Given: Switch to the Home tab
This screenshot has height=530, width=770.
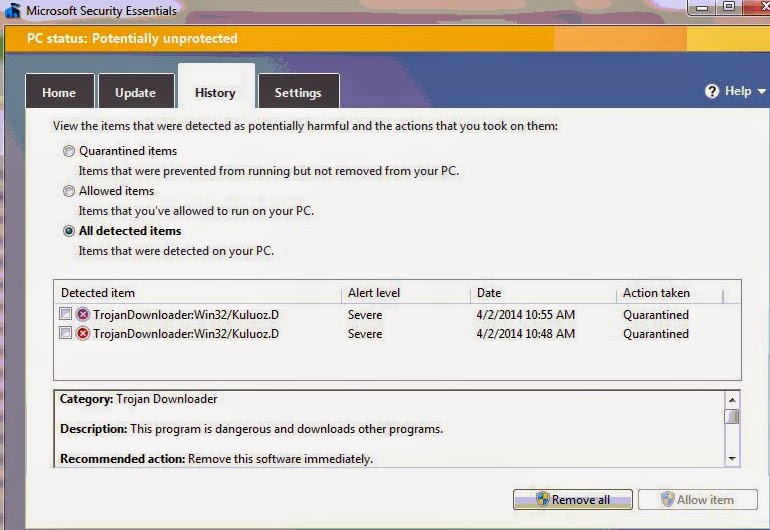Looking at the screenshot, I should (x=59, y=91).
